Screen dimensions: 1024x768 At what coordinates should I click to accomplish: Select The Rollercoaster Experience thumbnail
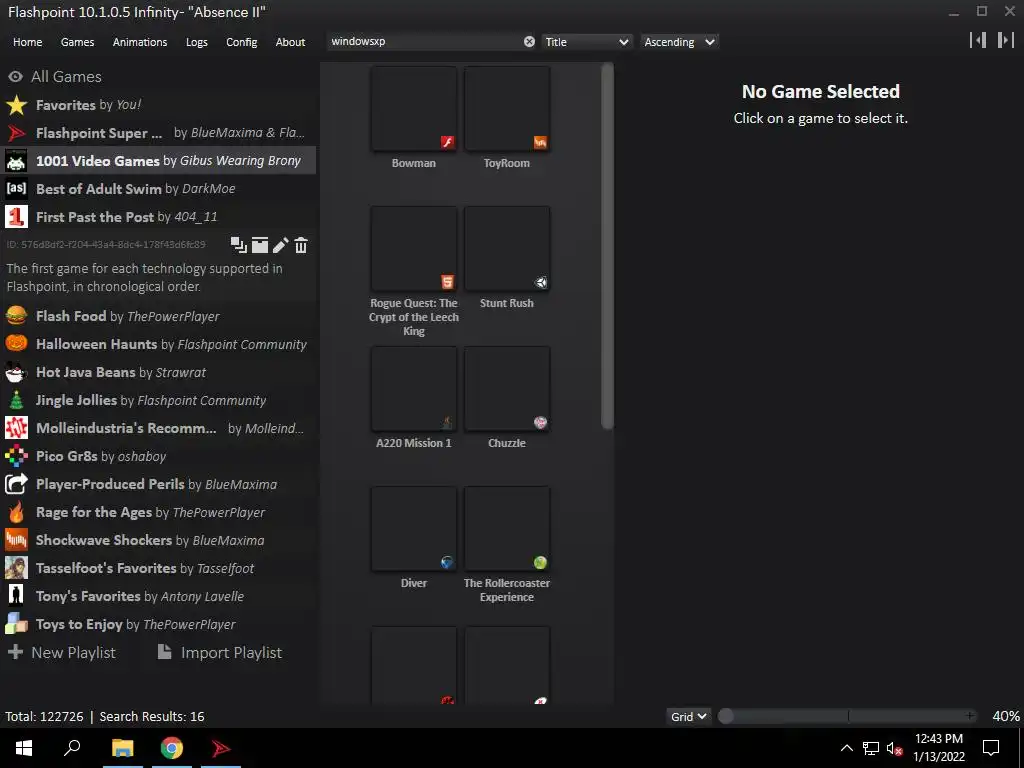click(507, 528)
